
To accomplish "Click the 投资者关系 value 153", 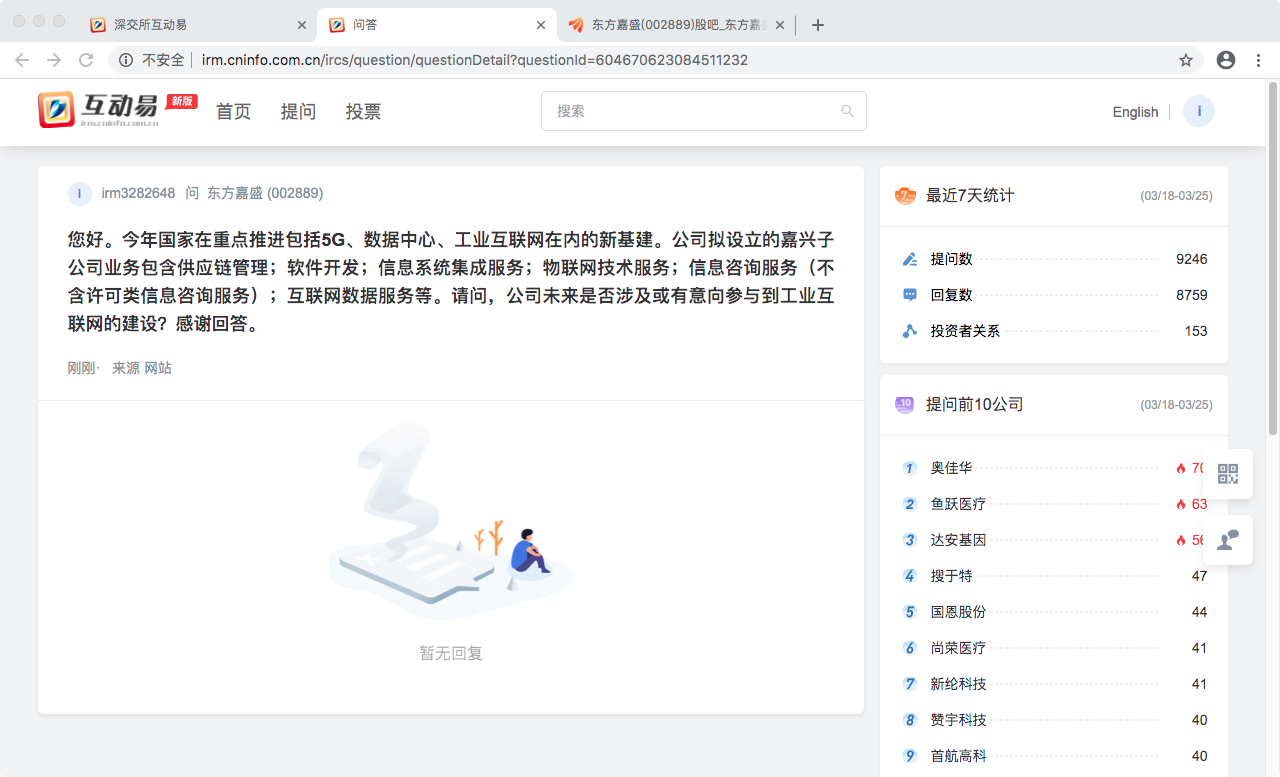I will [x=1196, y=331].
